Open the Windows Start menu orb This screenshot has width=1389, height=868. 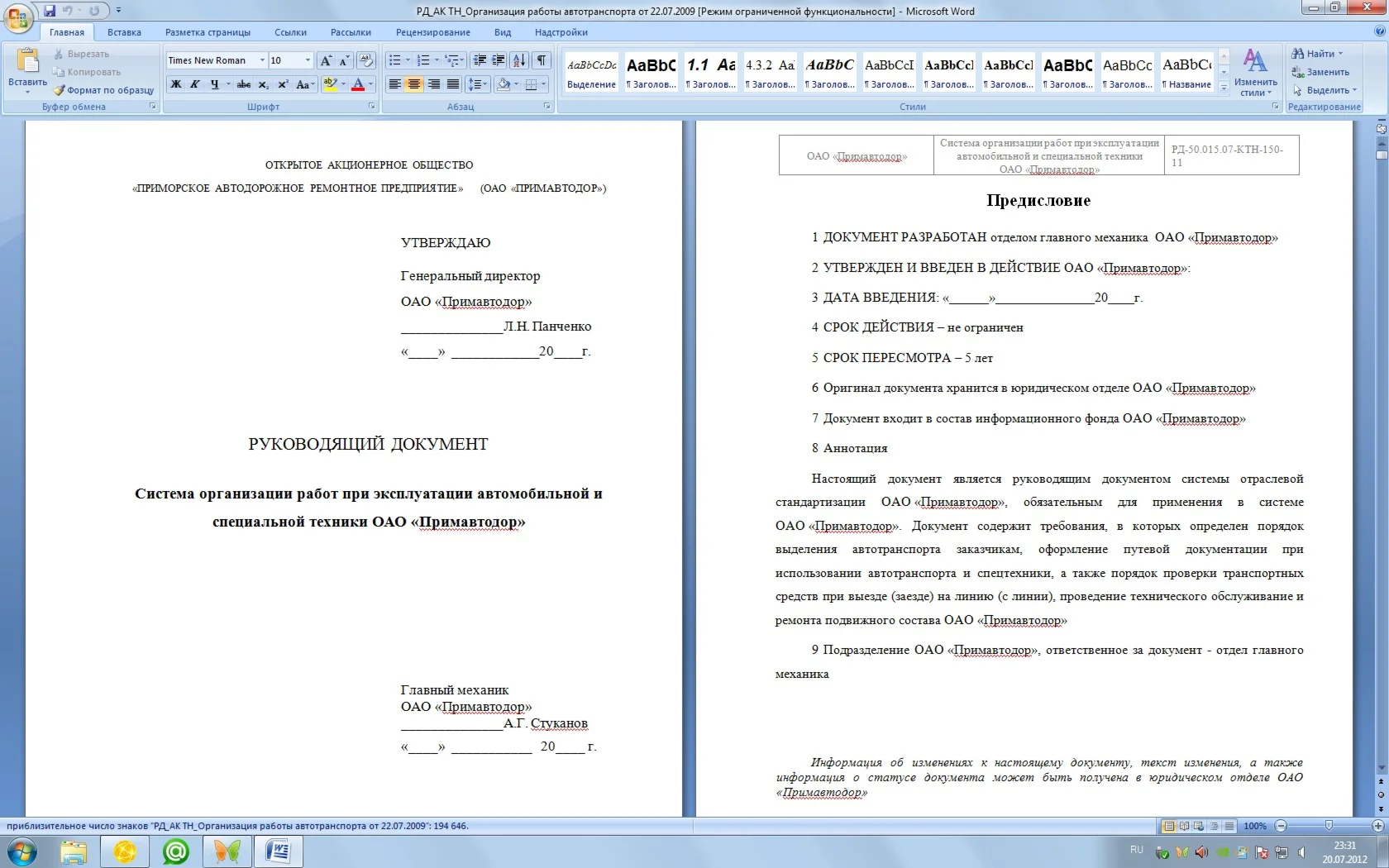point(21,851)
